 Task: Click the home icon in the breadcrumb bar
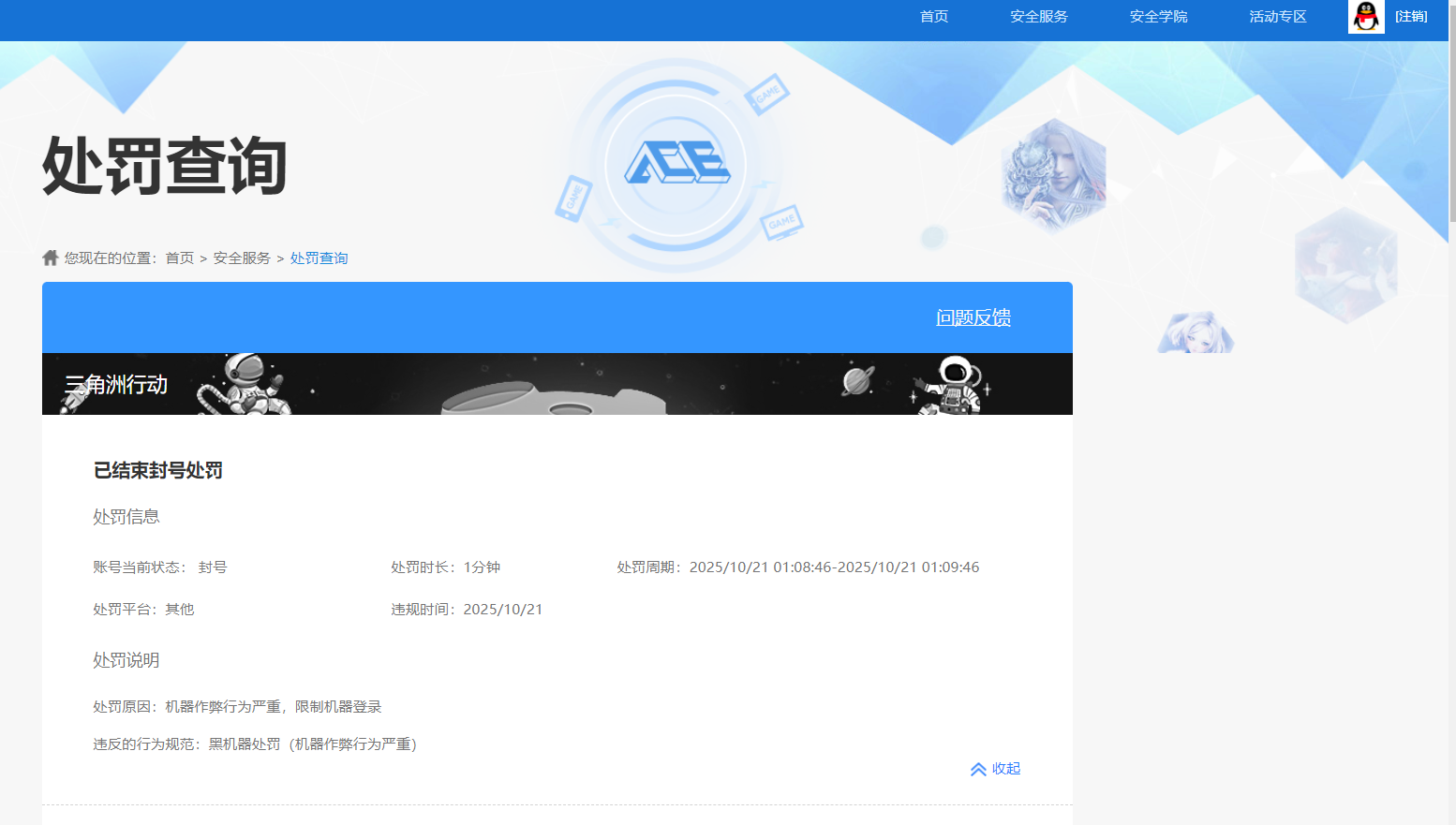tap(50, 257)
